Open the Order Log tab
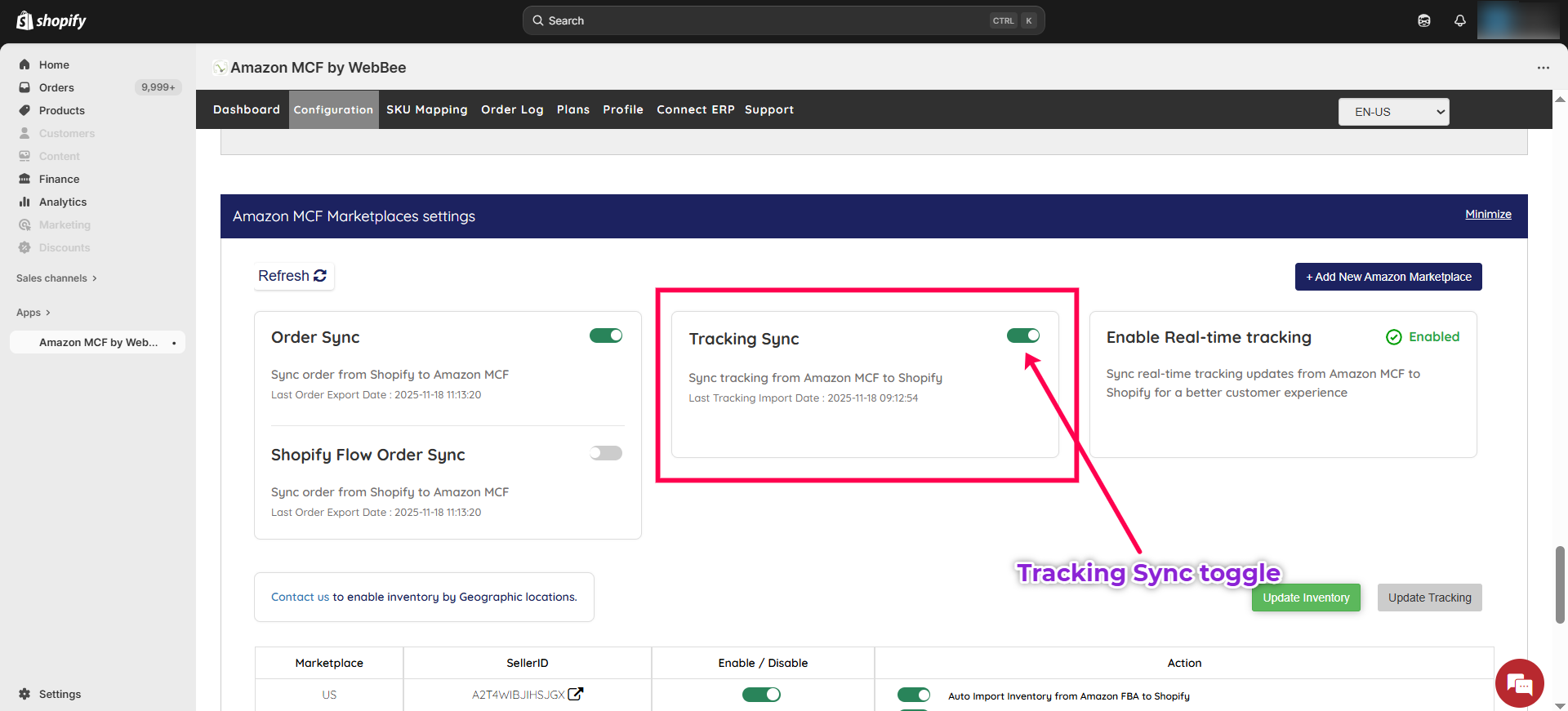This screenshot has width=1568, height=711. pos(512,109)
